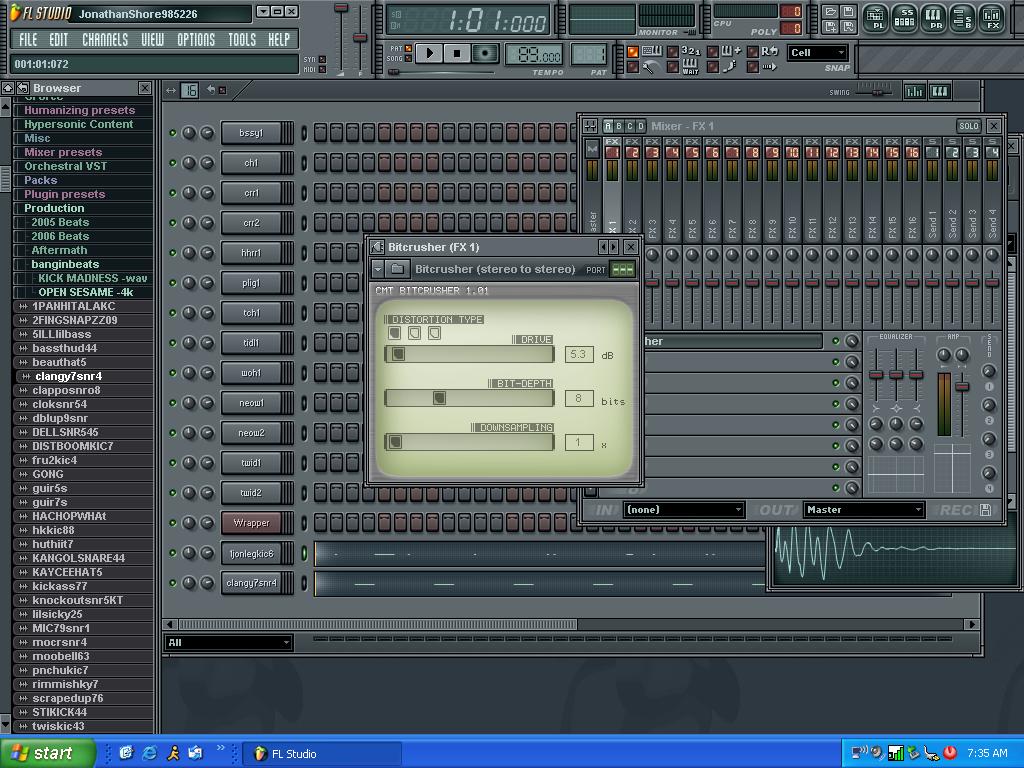The width and height of the screenshot is (1024, 768).
Task: Select the first distortion type shape
Action: click(x=394, y=333)
